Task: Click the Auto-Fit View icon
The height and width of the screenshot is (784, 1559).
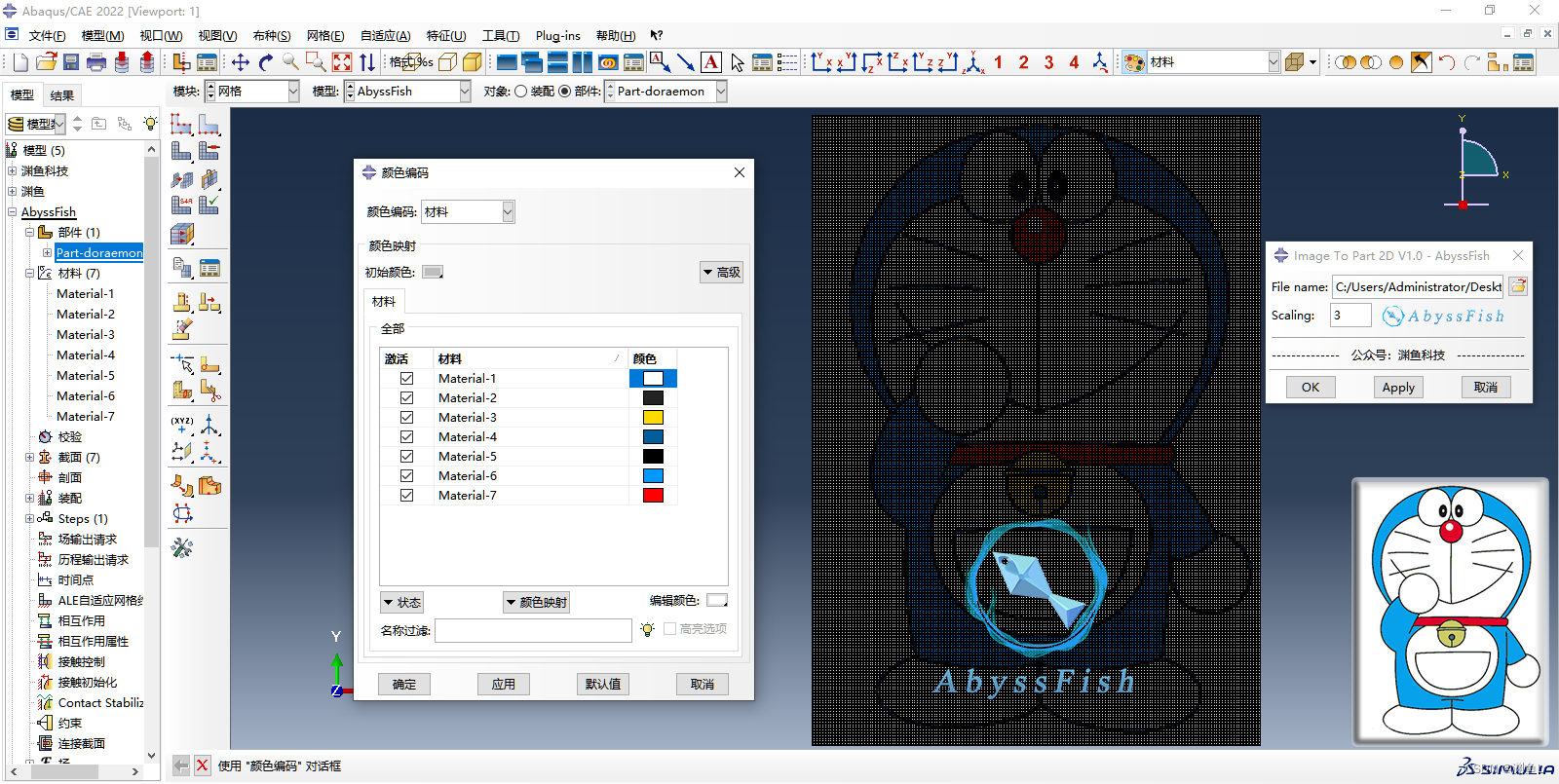Action: (342, 62)
